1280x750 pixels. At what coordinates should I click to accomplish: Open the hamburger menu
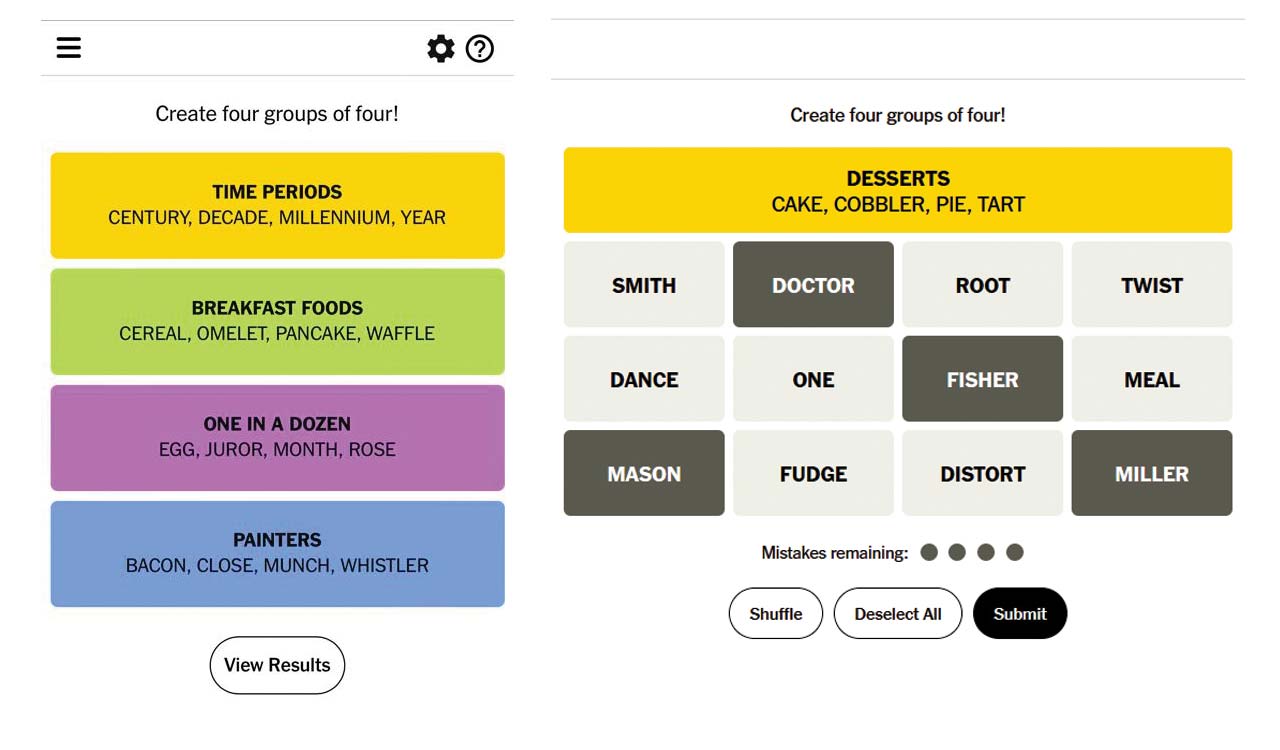pos(69,48)
